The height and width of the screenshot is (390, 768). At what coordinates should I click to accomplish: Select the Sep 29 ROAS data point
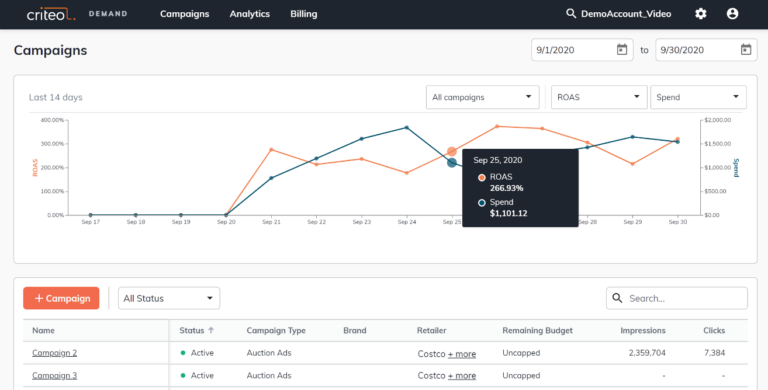click(632, 164)
